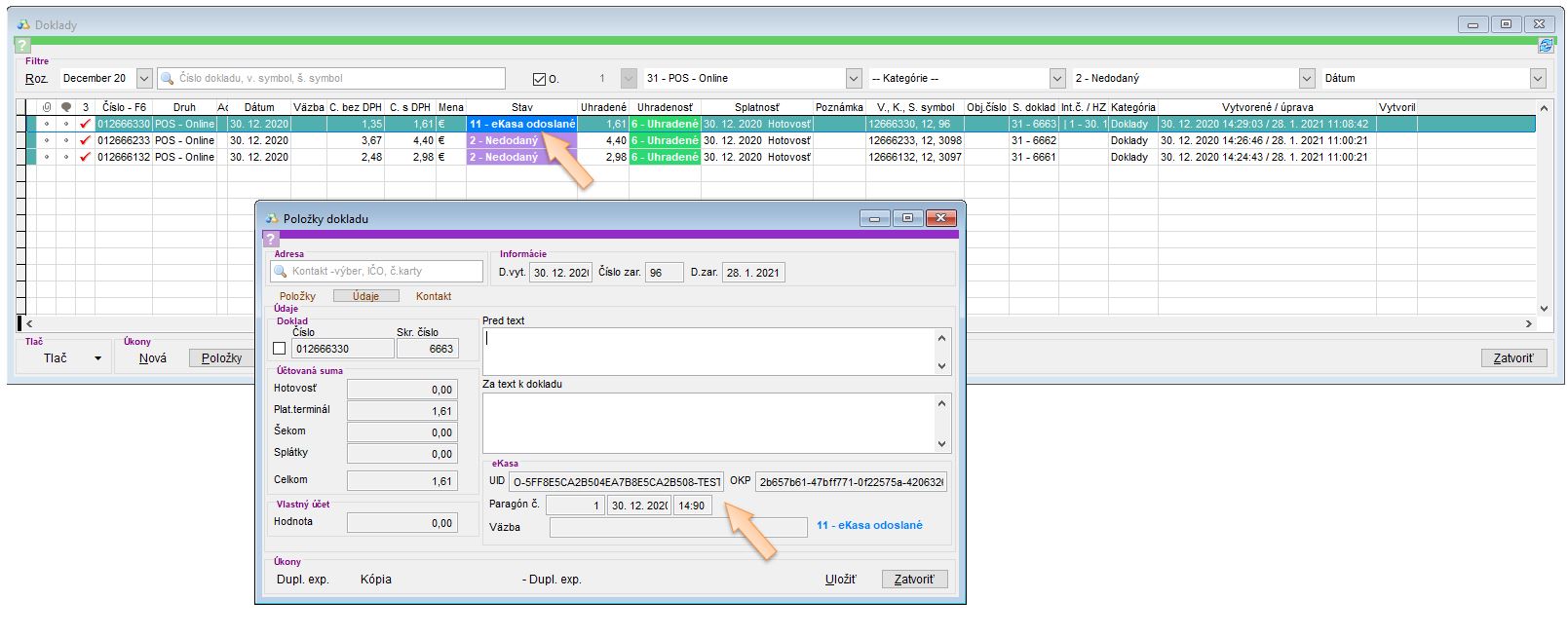This screenshot has height=637, width=1568.
Task: Click the comment bubble column header icon
Action: 65,107
